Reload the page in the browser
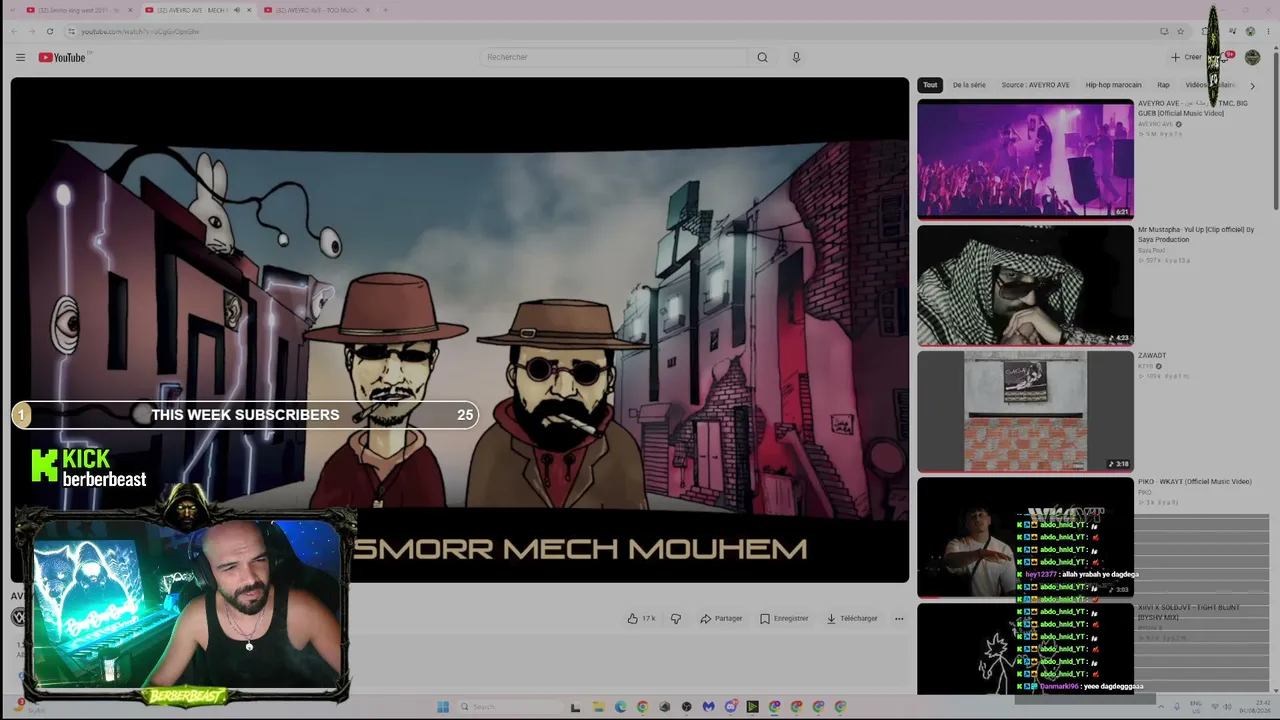 point(49,31)
